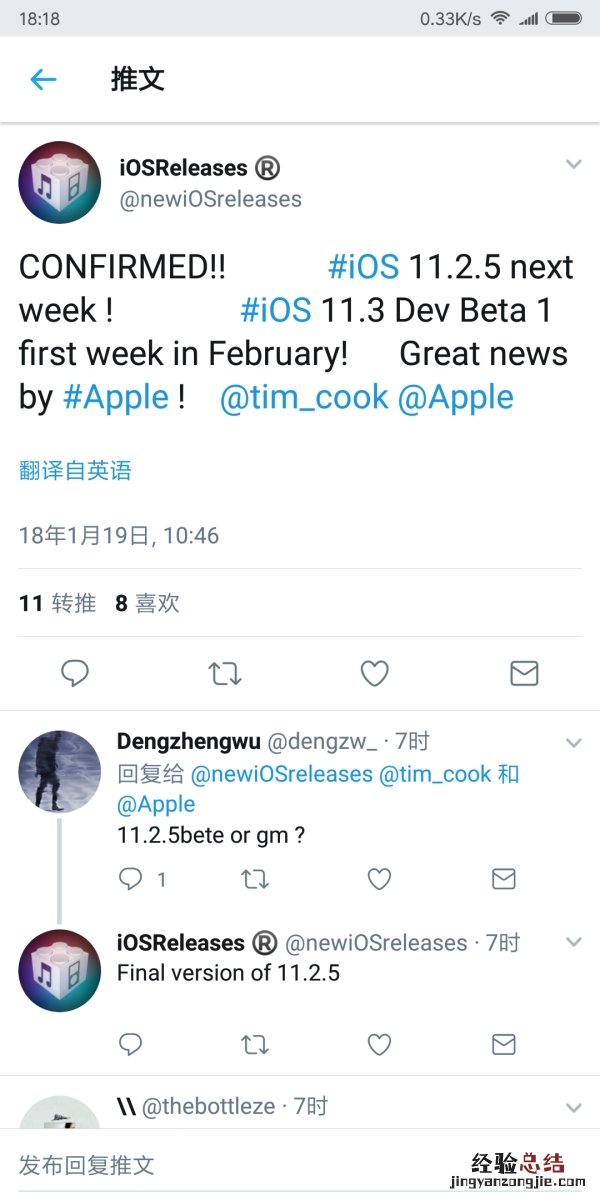Share the main tweet via direct message icon
This screenshot has width=600, height=1200.
pos(524,673)
